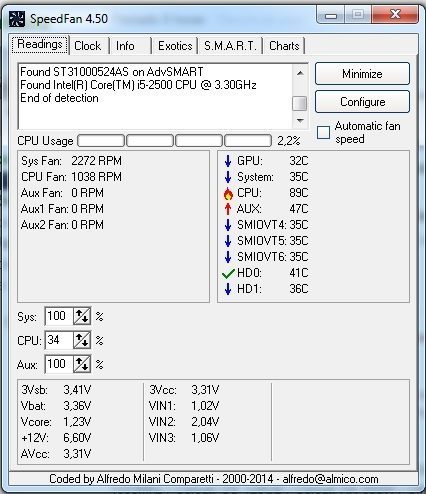Click the down arrow beside System temperature
Viewport: 426px width, 494px height.
point(228,177)
